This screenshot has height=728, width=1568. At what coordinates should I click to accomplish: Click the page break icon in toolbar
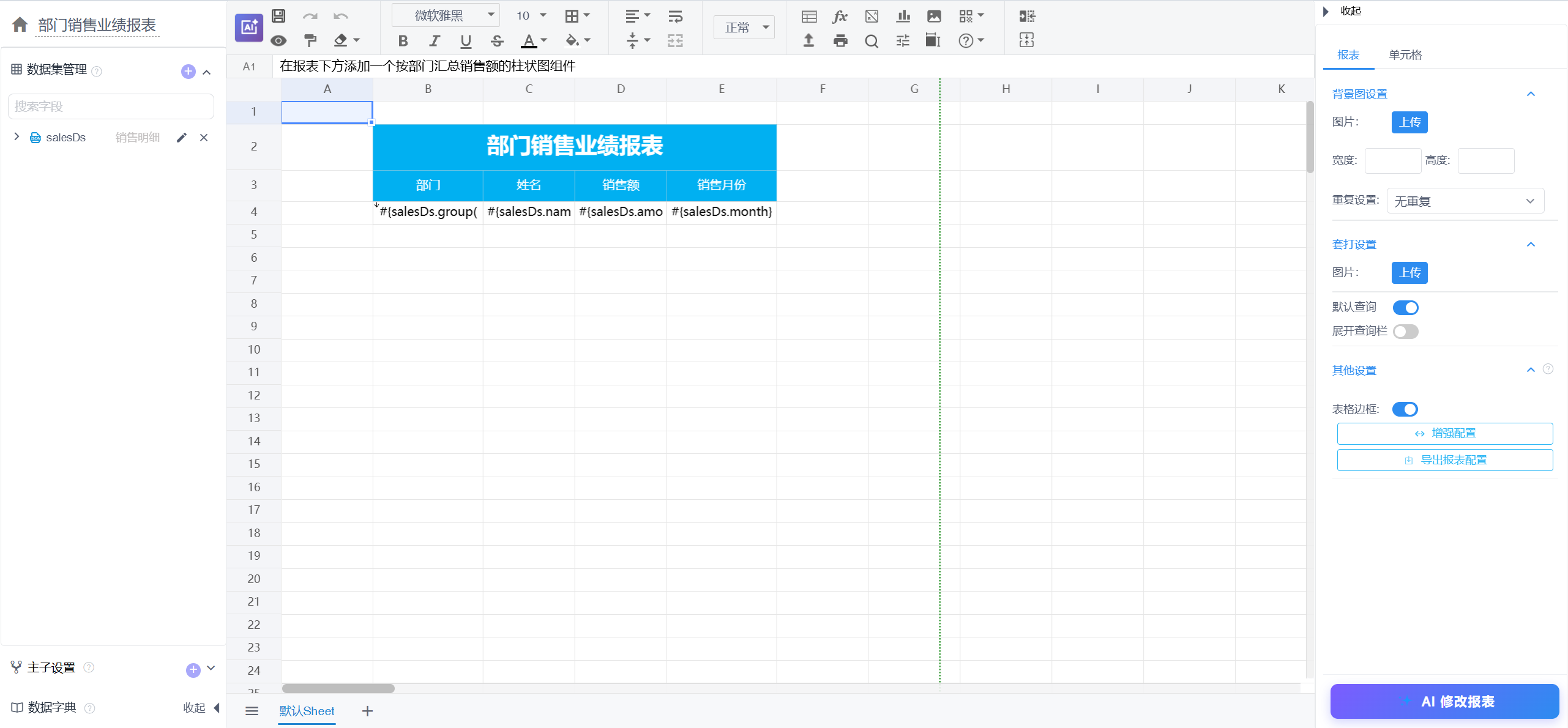coord(1027,41)
